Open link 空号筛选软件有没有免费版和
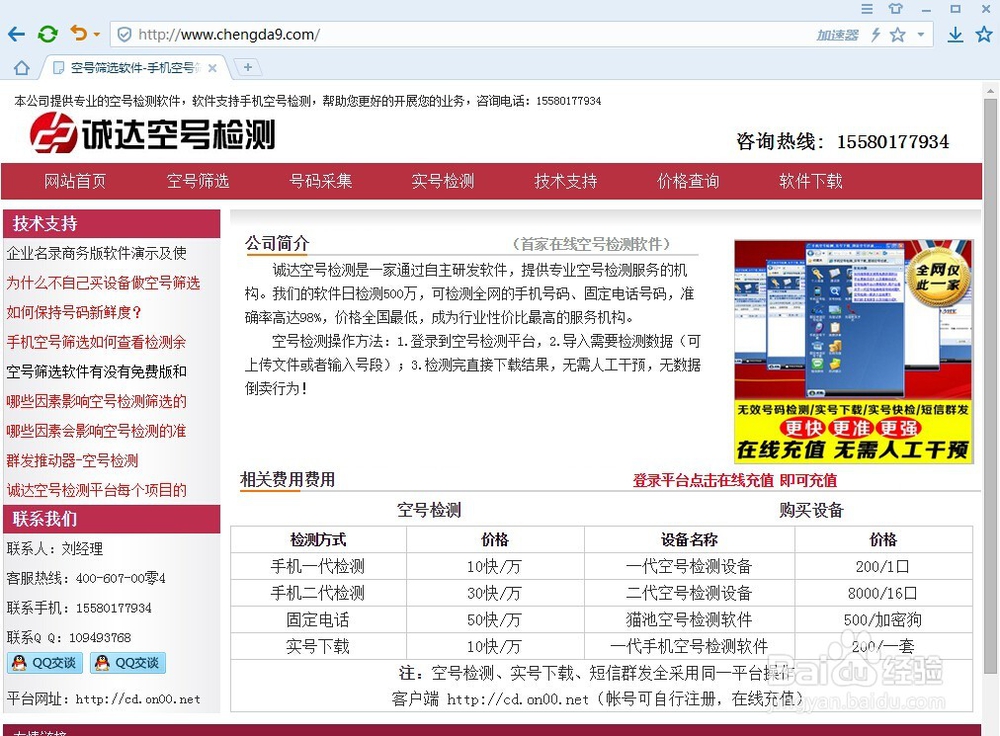Image resolution: width=1000 pixels, height=736 pixels. (96, 371)
